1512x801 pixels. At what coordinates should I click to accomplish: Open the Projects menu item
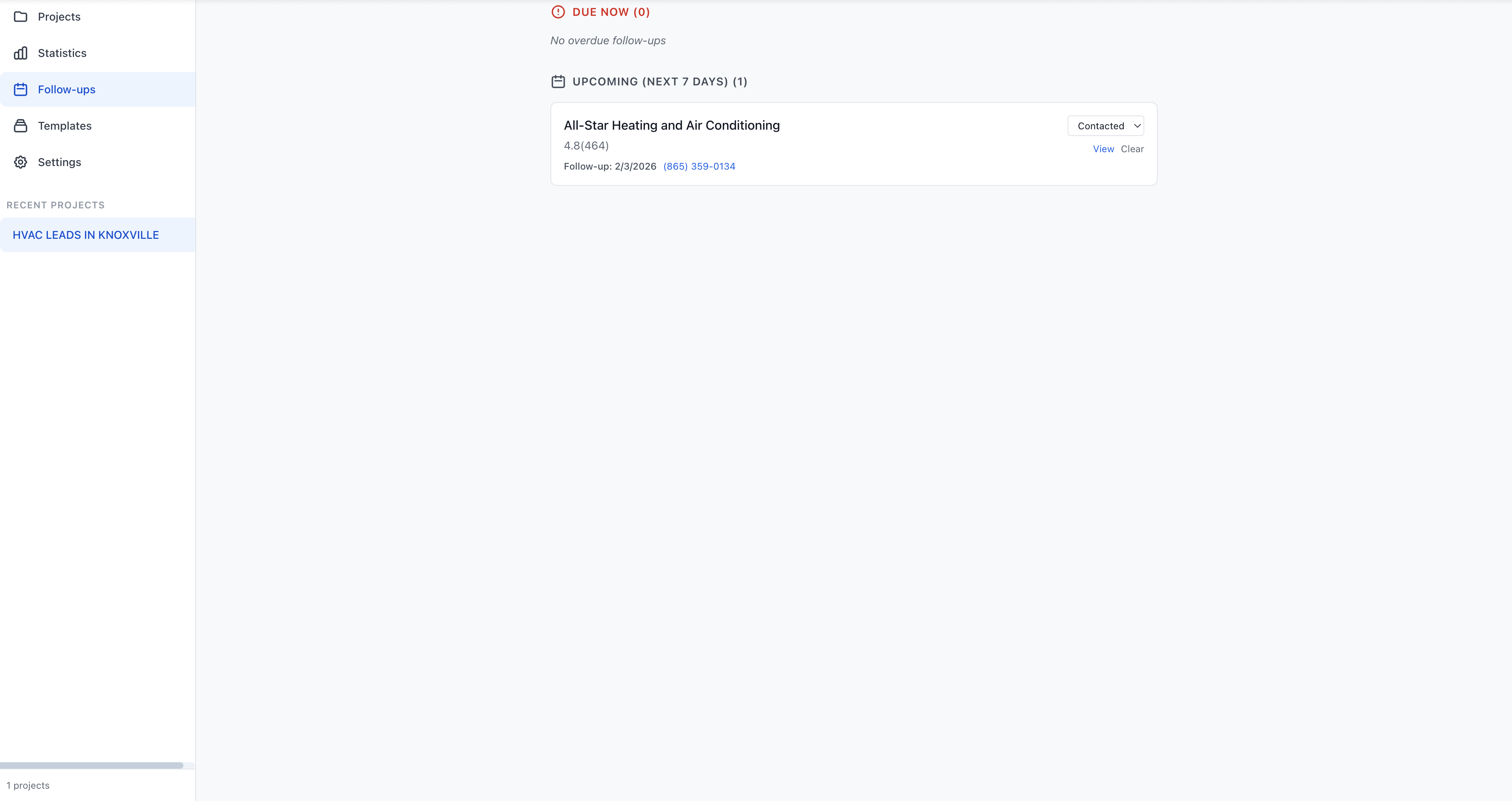(x=59, y=17)
